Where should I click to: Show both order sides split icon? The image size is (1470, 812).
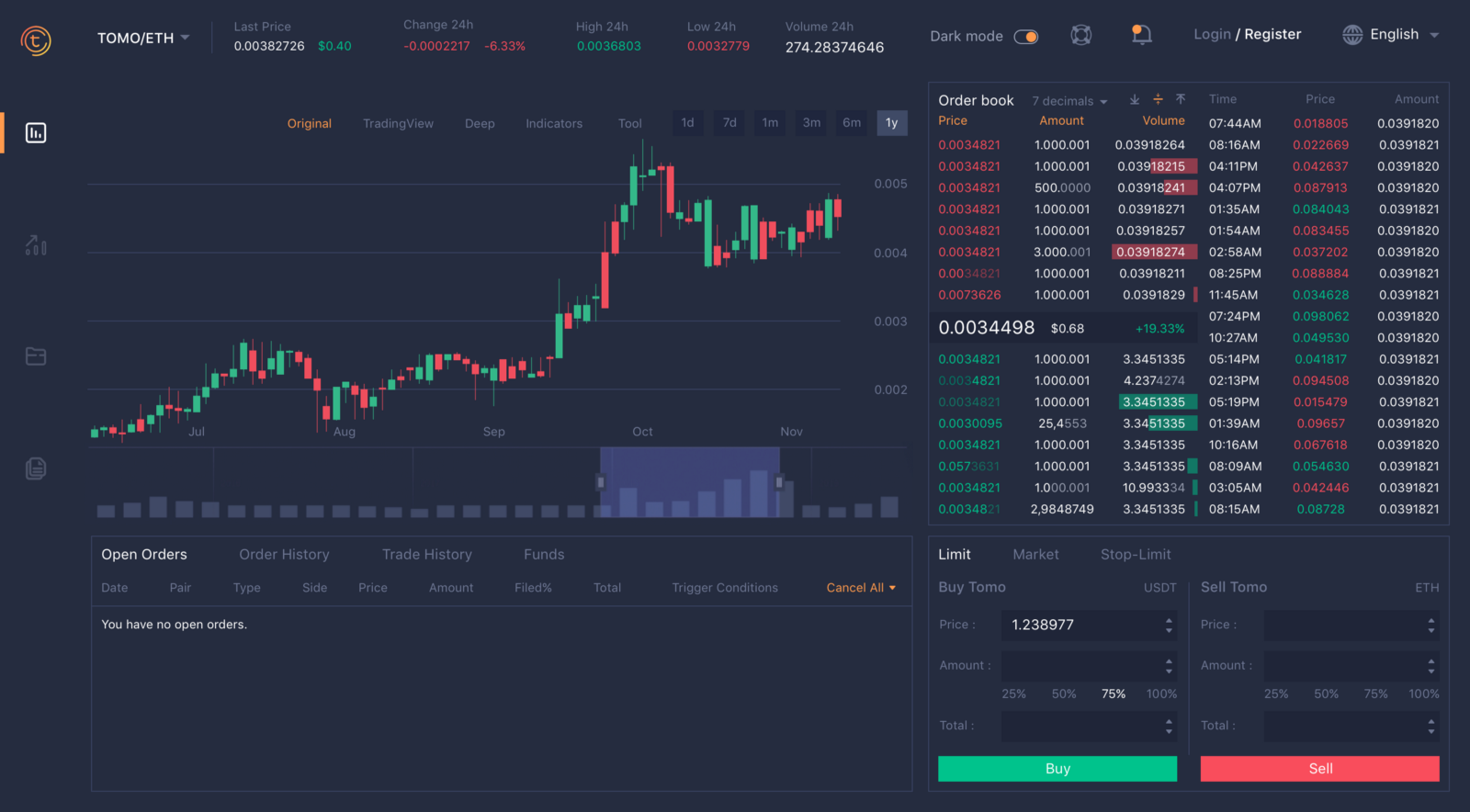(x=1158, y=99)
